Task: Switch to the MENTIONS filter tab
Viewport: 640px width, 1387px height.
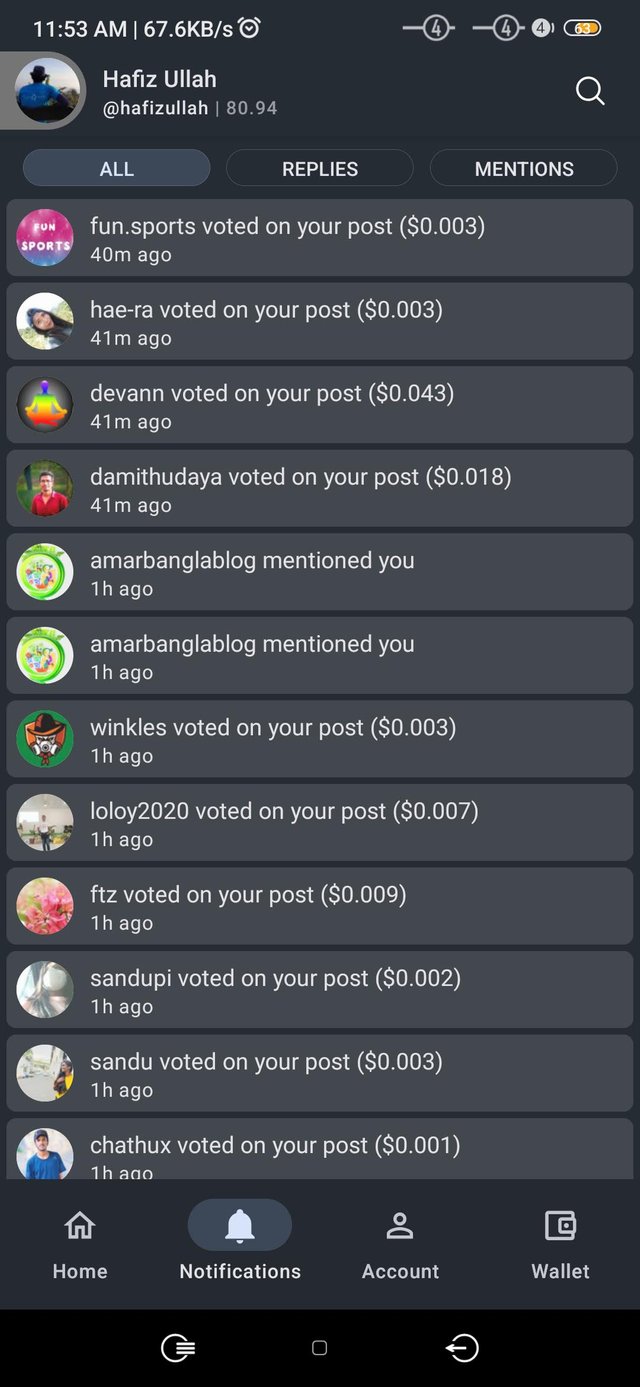Action: 524,168
